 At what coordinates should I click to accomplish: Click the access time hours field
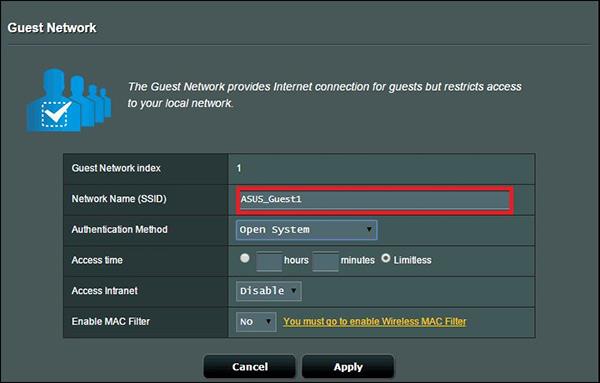click(269, 261)
